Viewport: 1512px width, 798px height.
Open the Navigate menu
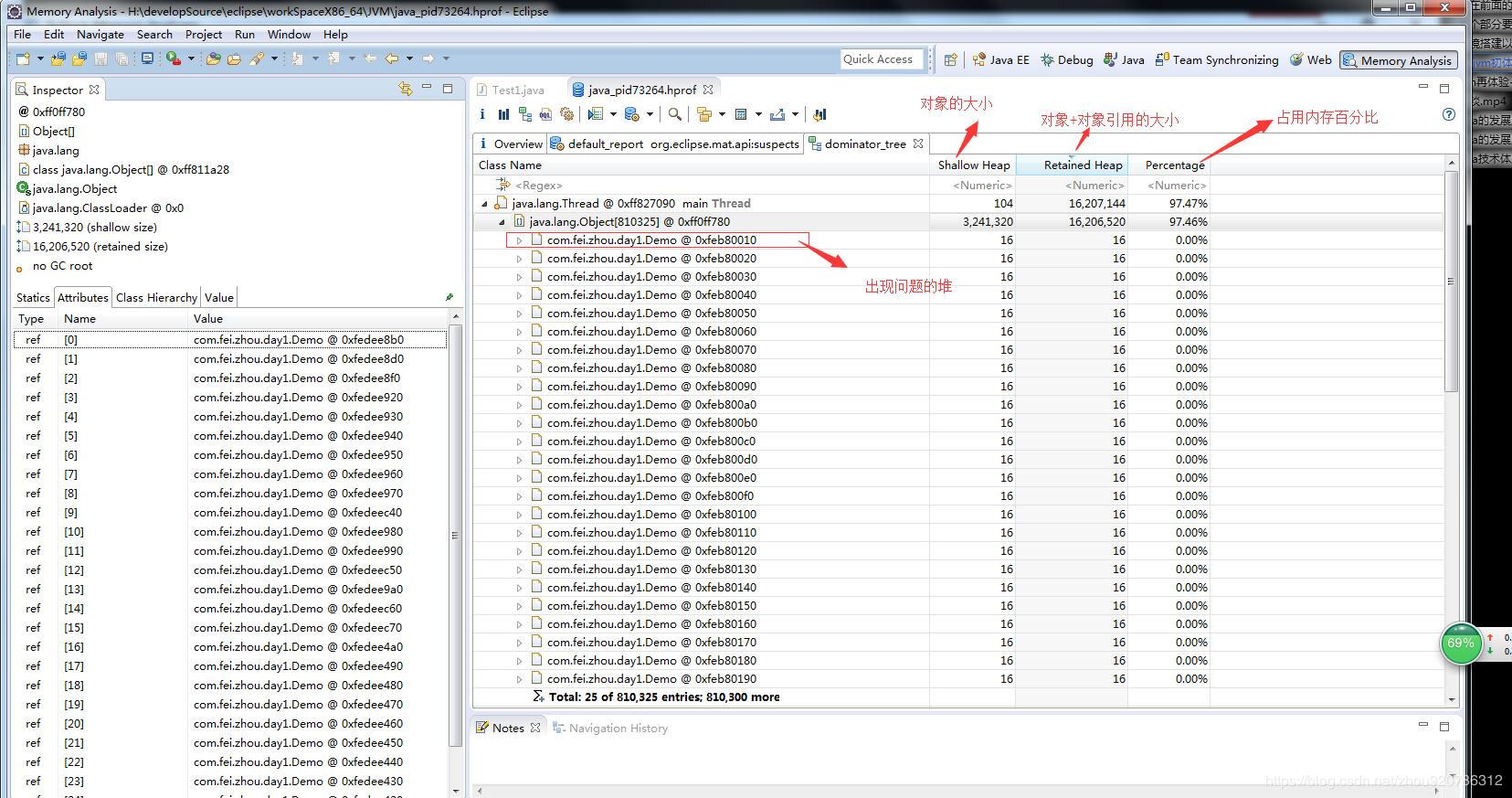click(x=100, y=34)
